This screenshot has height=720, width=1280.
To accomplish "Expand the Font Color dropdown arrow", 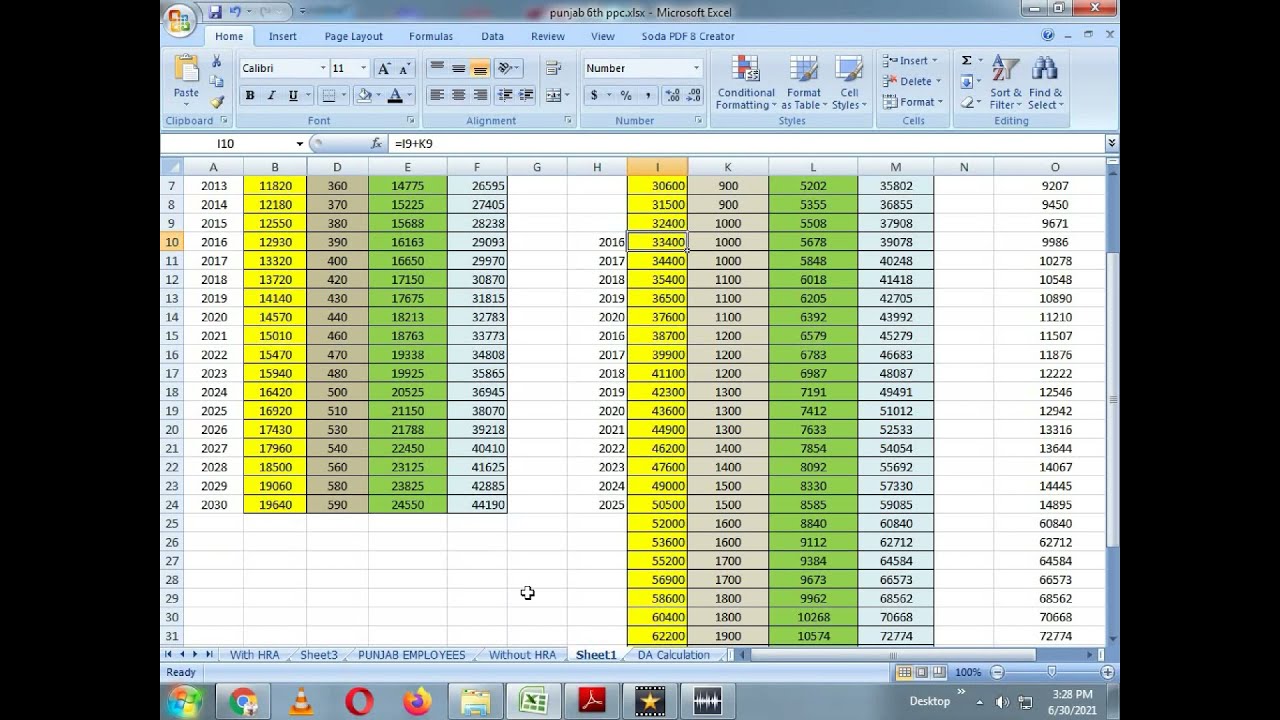I will [x=410, y=95].
